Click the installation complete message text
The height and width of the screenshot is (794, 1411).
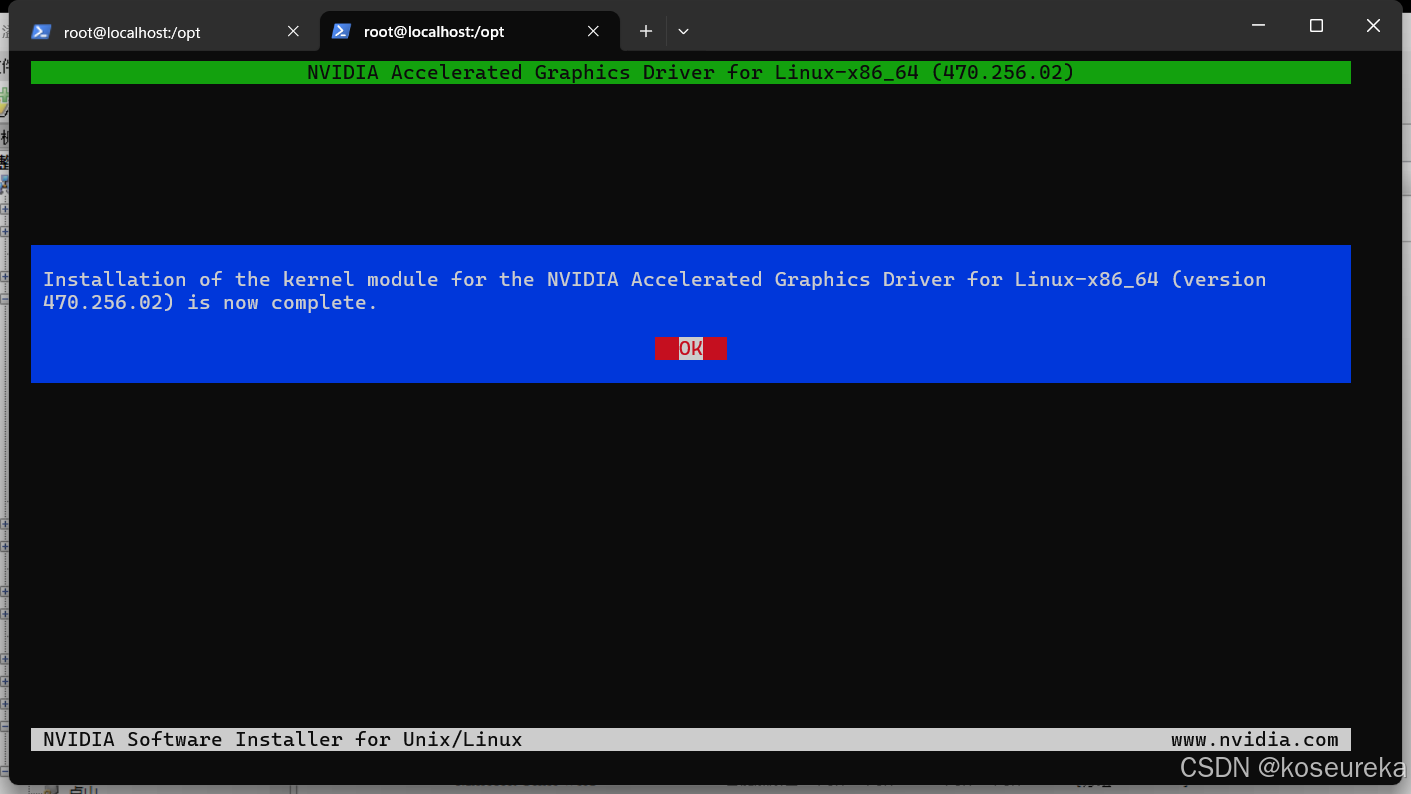[655, 291]
